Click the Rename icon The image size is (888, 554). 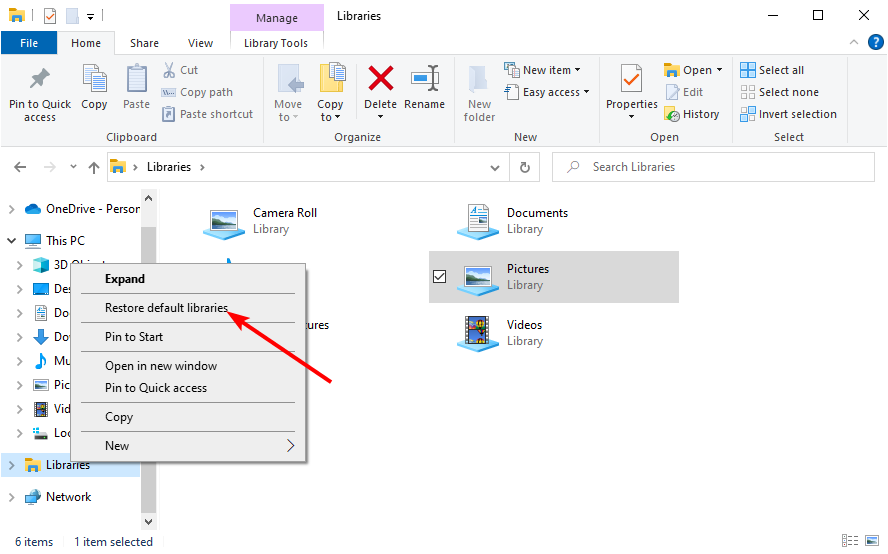(425, 78)
